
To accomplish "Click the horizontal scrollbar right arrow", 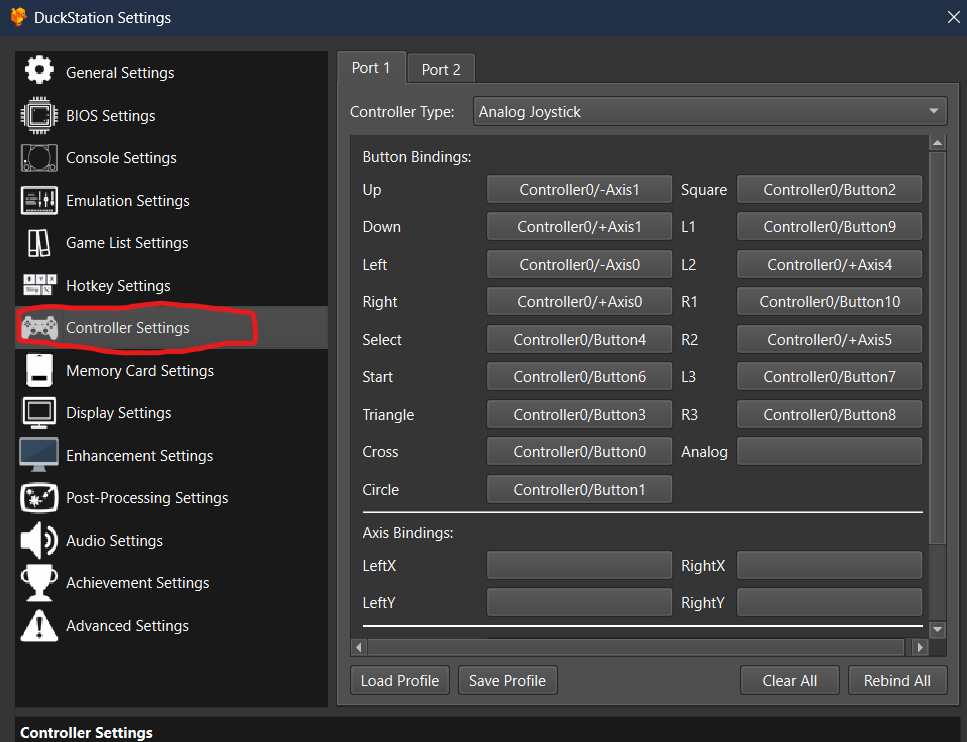I will coord(920,647).
